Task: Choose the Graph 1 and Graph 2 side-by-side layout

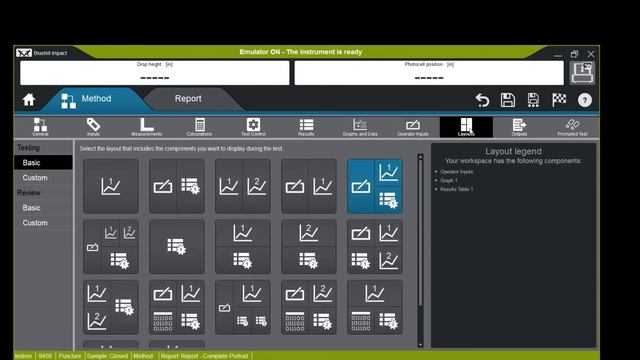Action: click(243, 186)
